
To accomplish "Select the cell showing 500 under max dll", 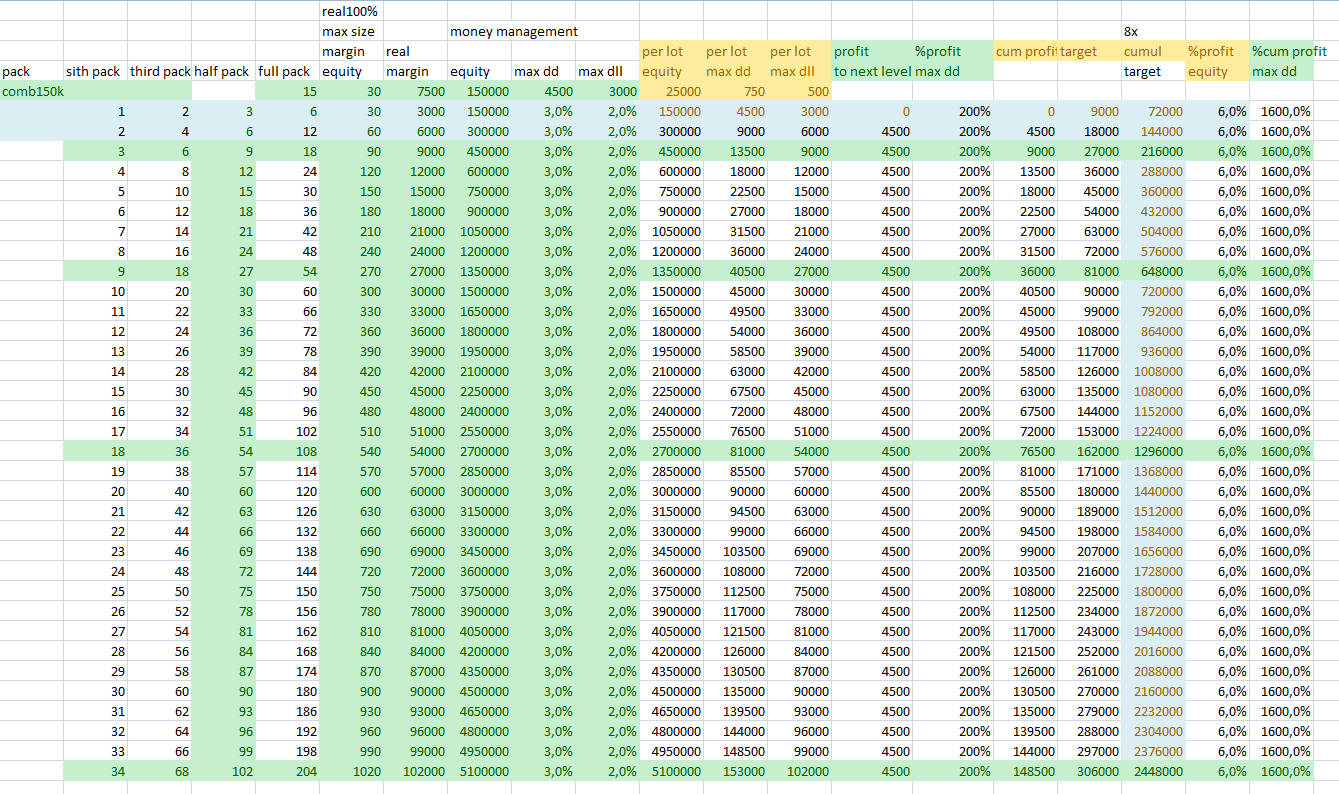I will [x=799, y=91].
